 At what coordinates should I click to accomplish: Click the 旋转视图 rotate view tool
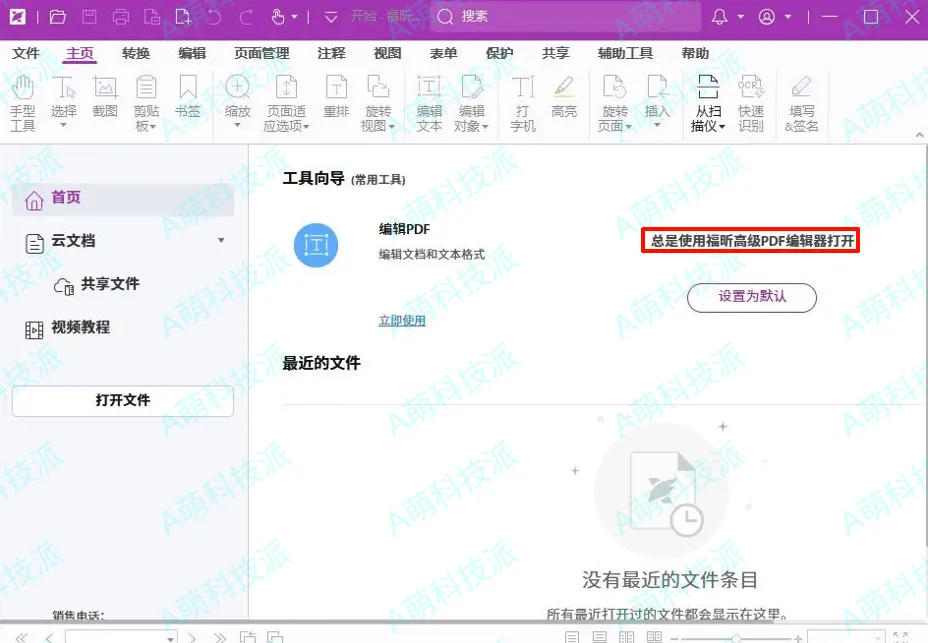(x=378, y=103)
